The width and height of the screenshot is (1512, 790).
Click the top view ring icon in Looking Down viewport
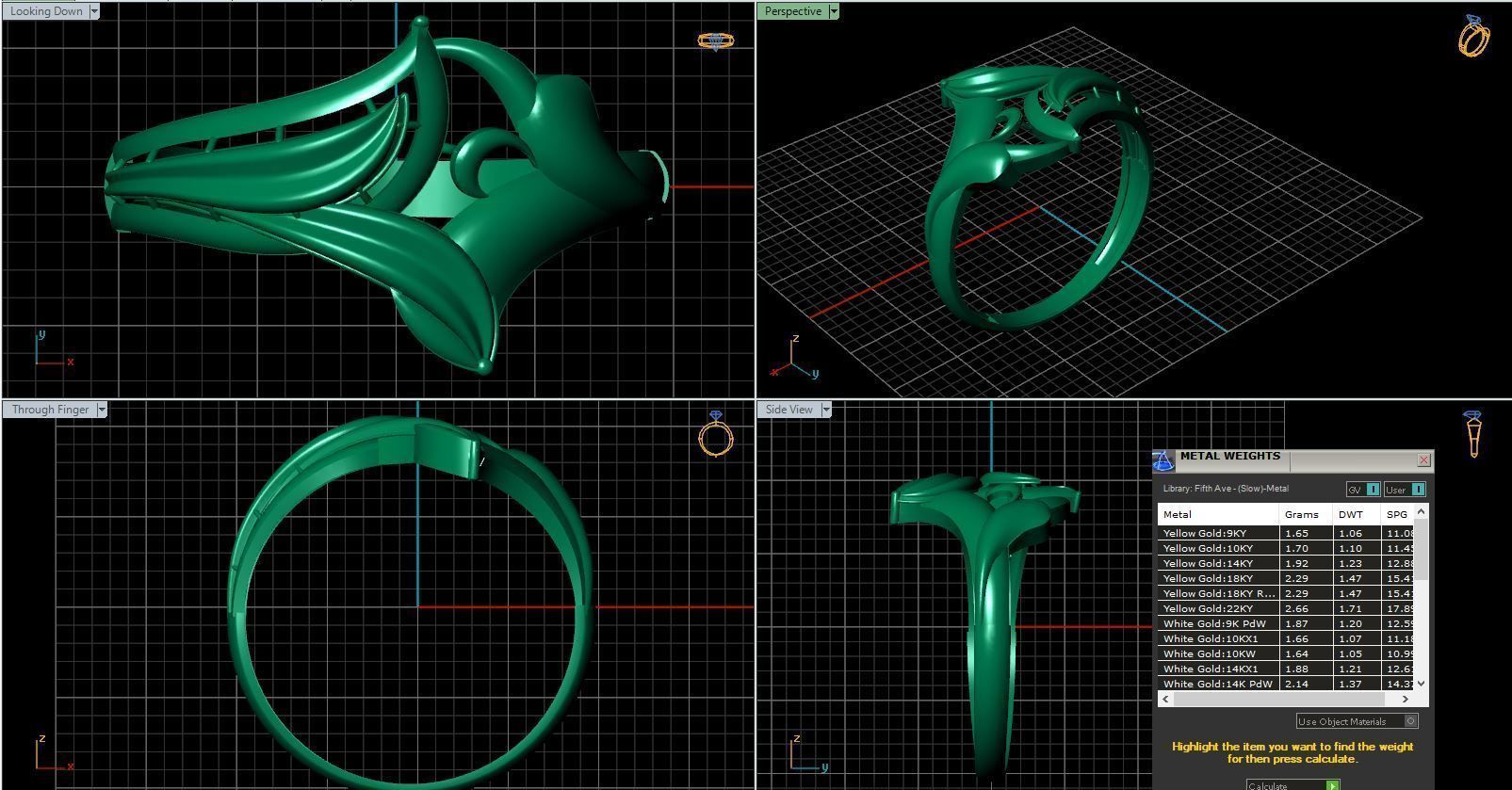(x=715, y=40)
